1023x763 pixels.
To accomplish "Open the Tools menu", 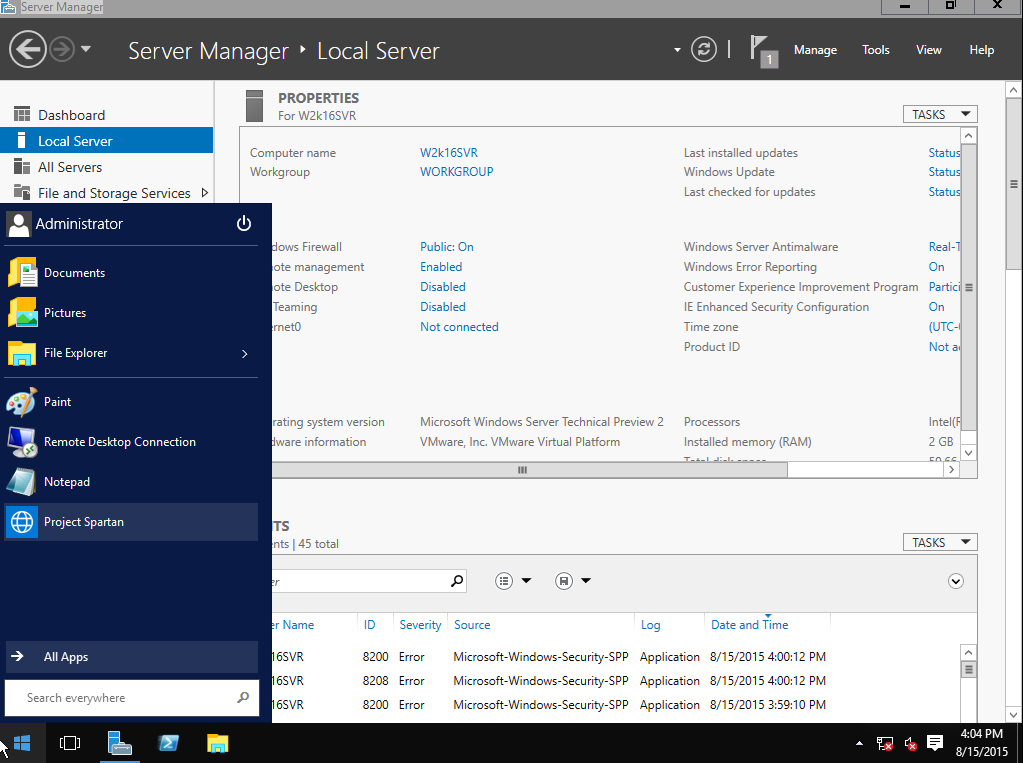I will click(875, 49).
